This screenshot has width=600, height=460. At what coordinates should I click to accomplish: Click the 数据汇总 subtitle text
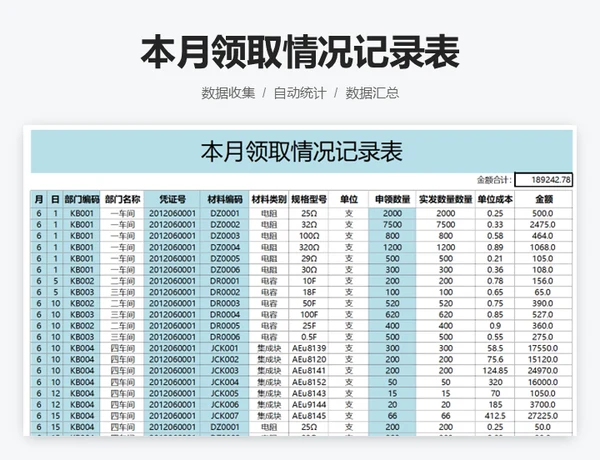pos(372,93)
